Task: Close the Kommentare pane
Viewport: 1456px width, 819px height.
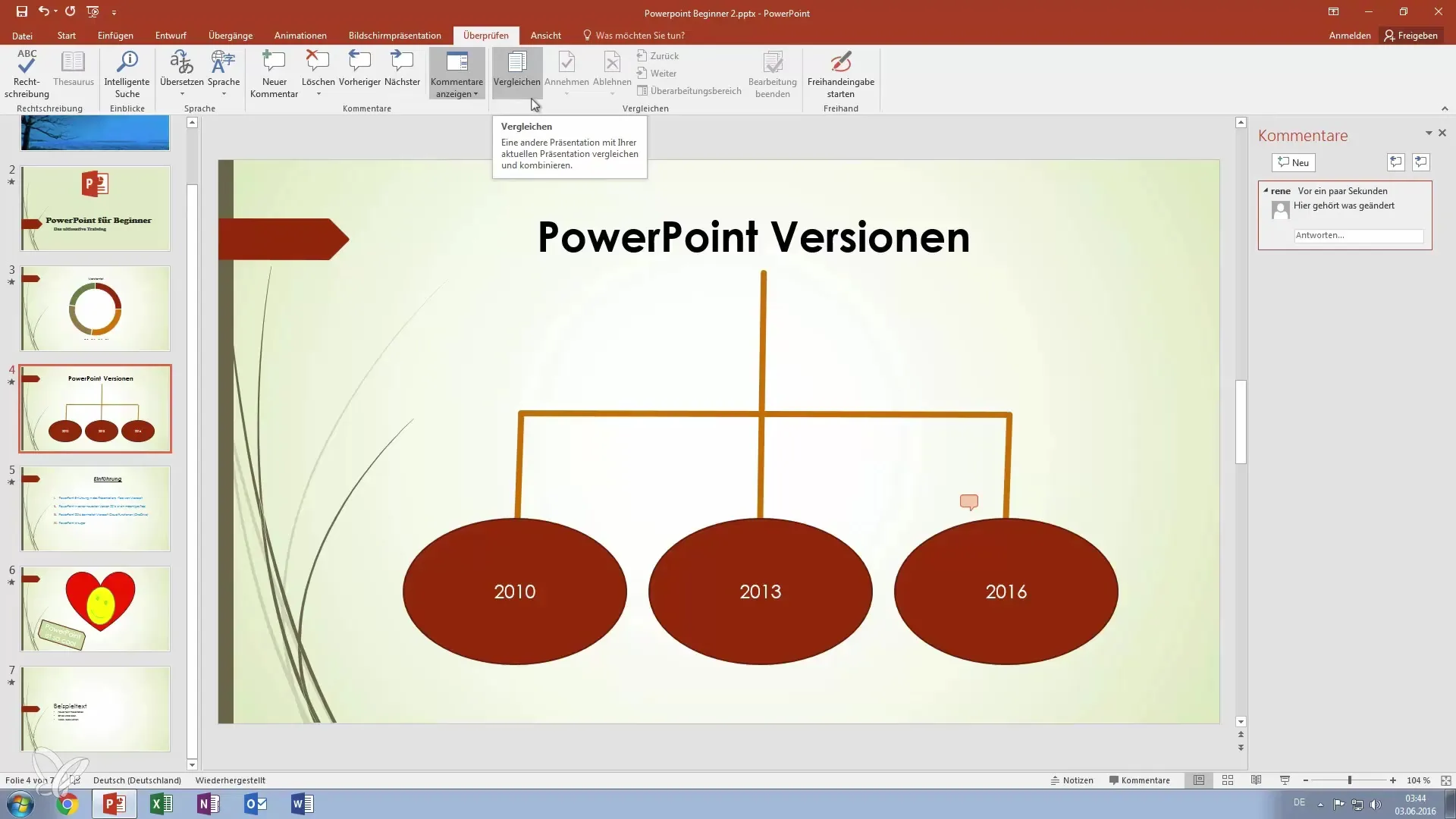Action: tap(1442, 133)
